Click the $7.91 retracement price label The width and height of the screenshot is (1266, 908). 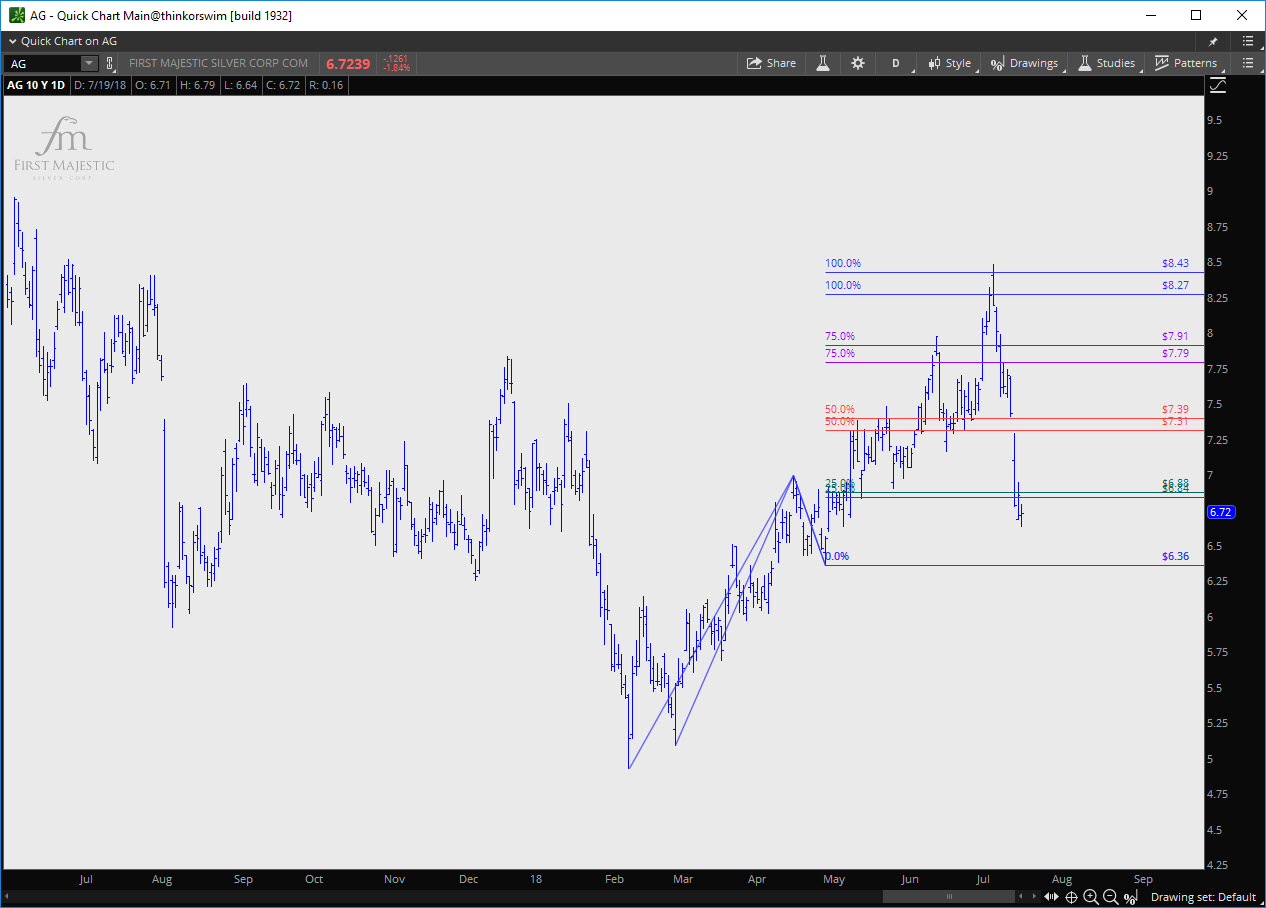[x=1175, y=336]
